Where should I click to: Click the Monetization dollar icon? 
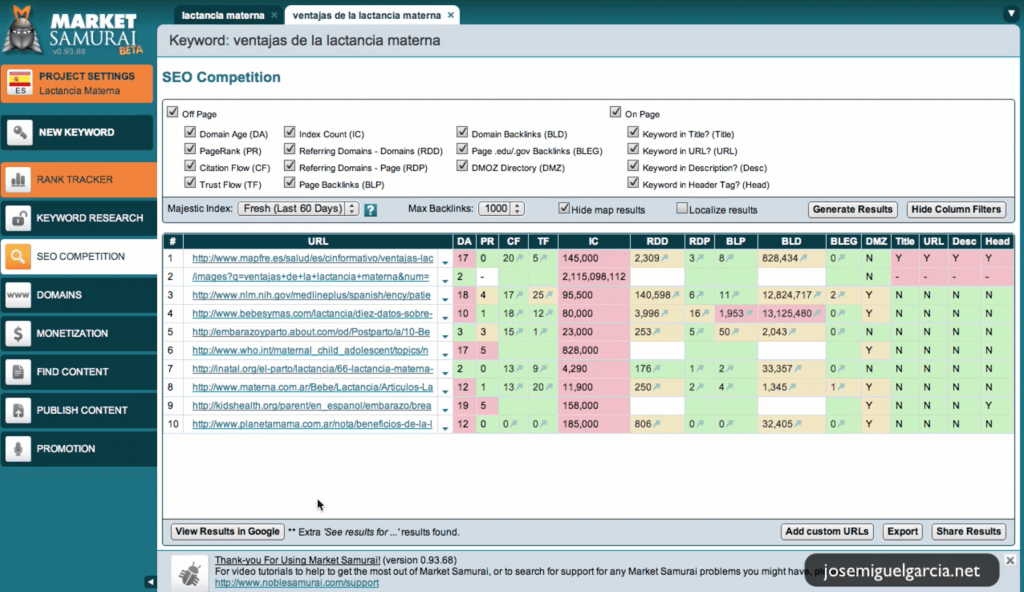tap(18, 333)
